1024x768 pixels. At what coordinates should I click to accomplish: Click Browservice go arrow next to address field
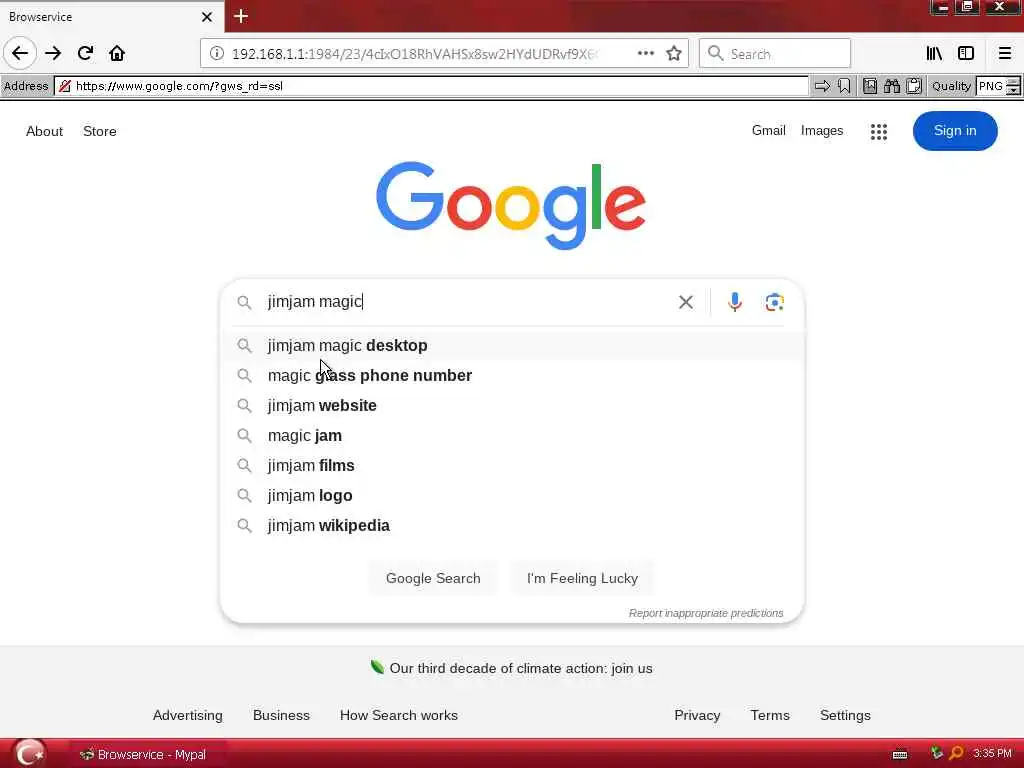click(x=822, y=86)
